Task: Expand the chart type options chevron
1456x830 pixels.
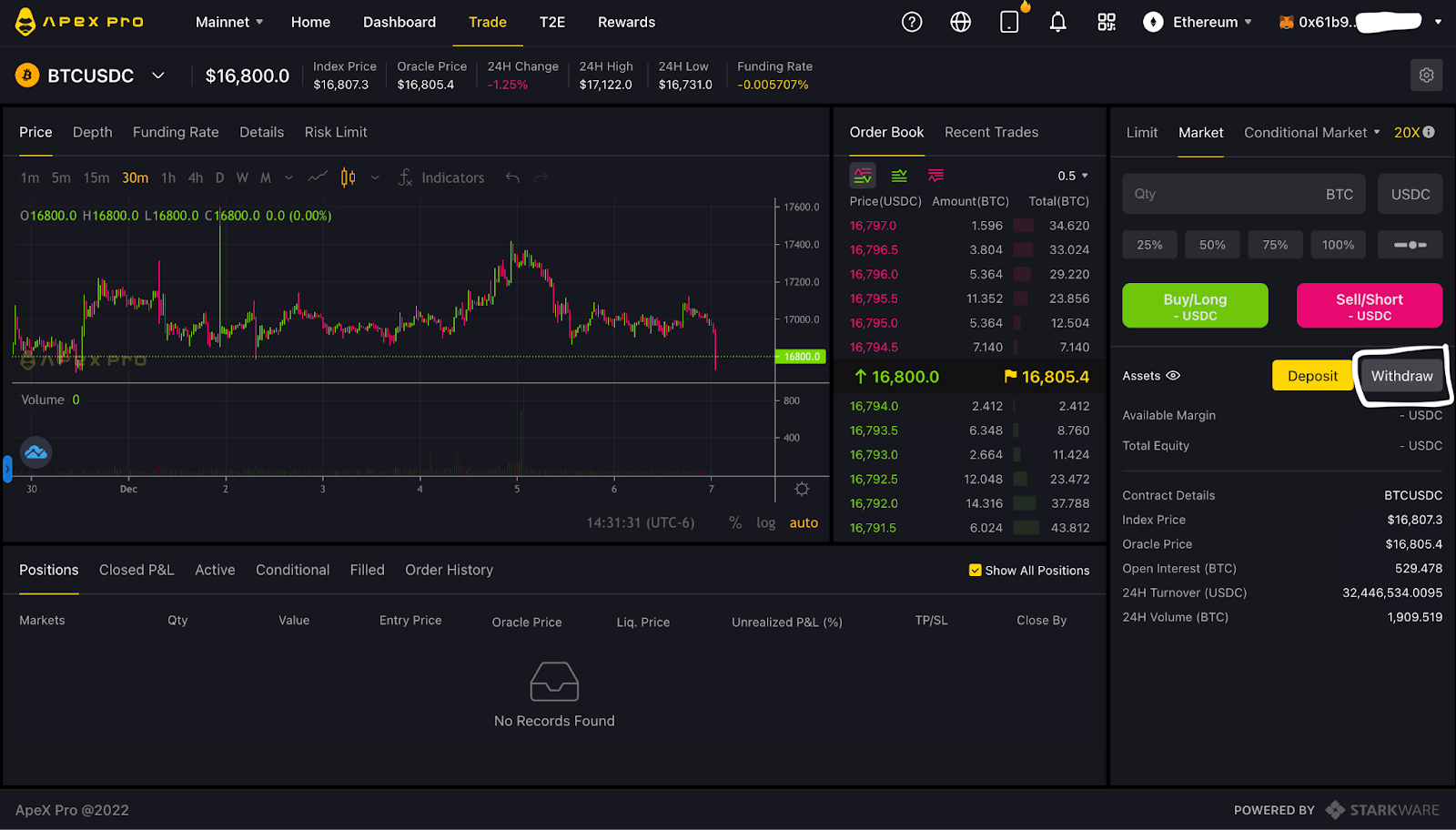Action: (375, 177)
